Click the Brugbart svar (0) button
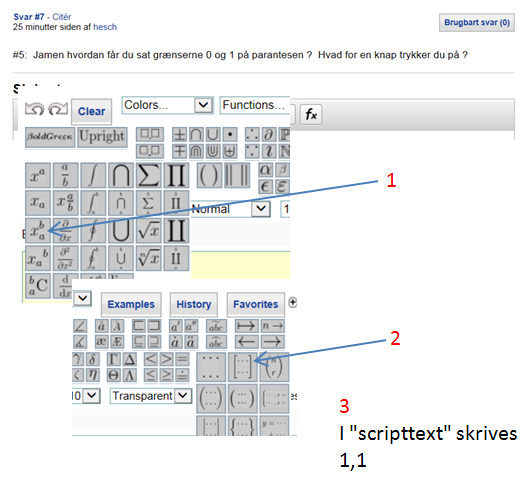The width and height of the screenshot is (525, 480). (477, 23)
